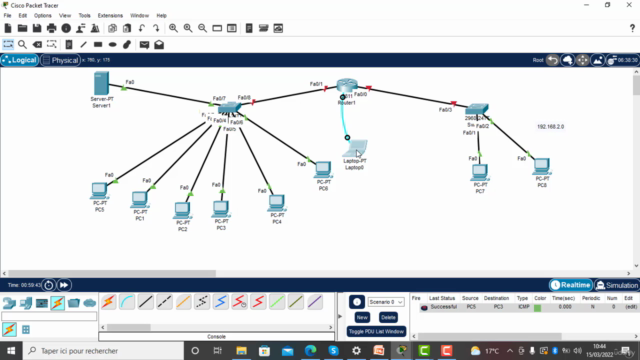Select the Place Note tool
This screenshot has width=640, height=360.
click(x=69, y=44)
